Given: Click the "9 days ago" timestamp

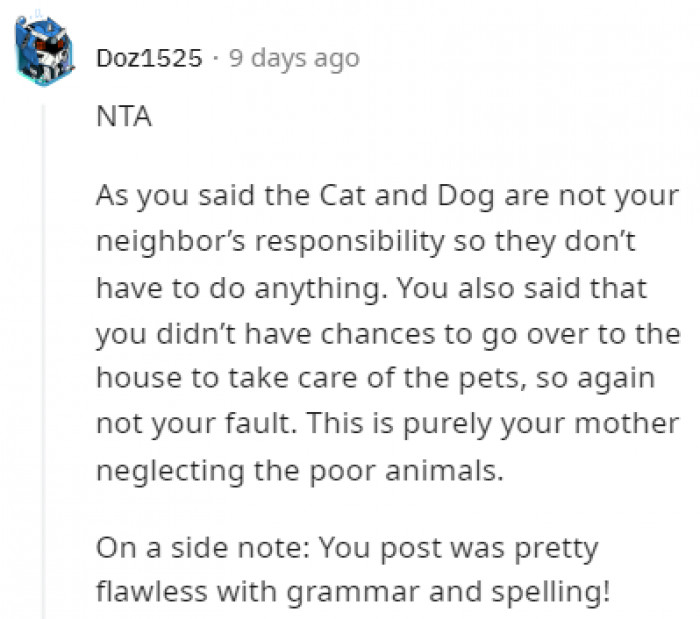Looking at the screenshot, I should (293, 59).
